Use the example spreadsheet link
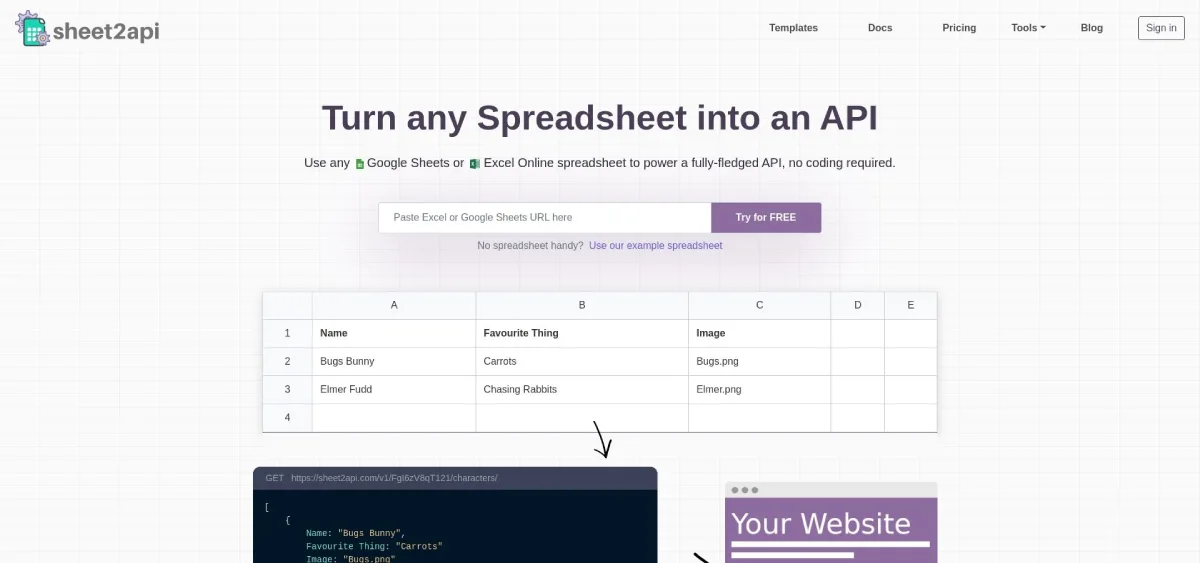The width and height of the screenshot is (1200, 563). pyautogui.click(x=655, y=246)
